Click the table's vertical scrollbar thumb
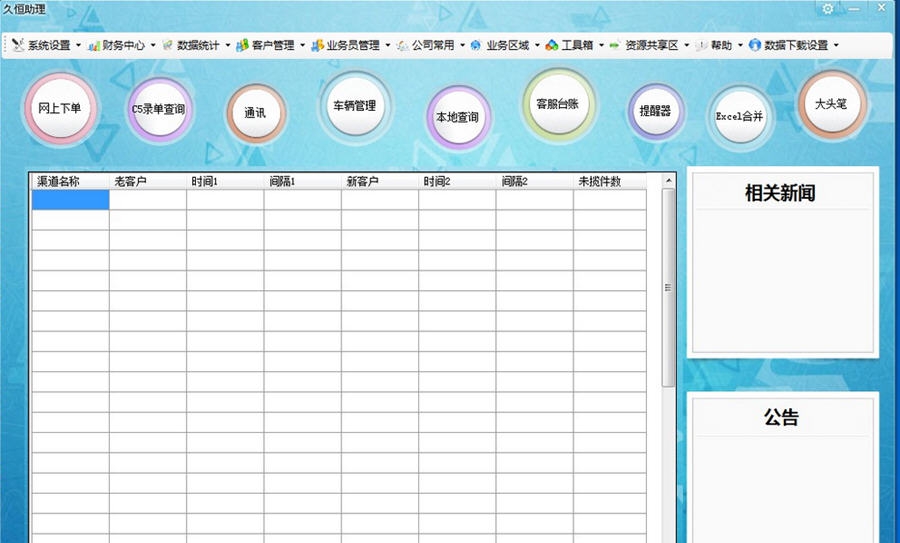This screenshot has width=900, height=543. pos(668,288)
